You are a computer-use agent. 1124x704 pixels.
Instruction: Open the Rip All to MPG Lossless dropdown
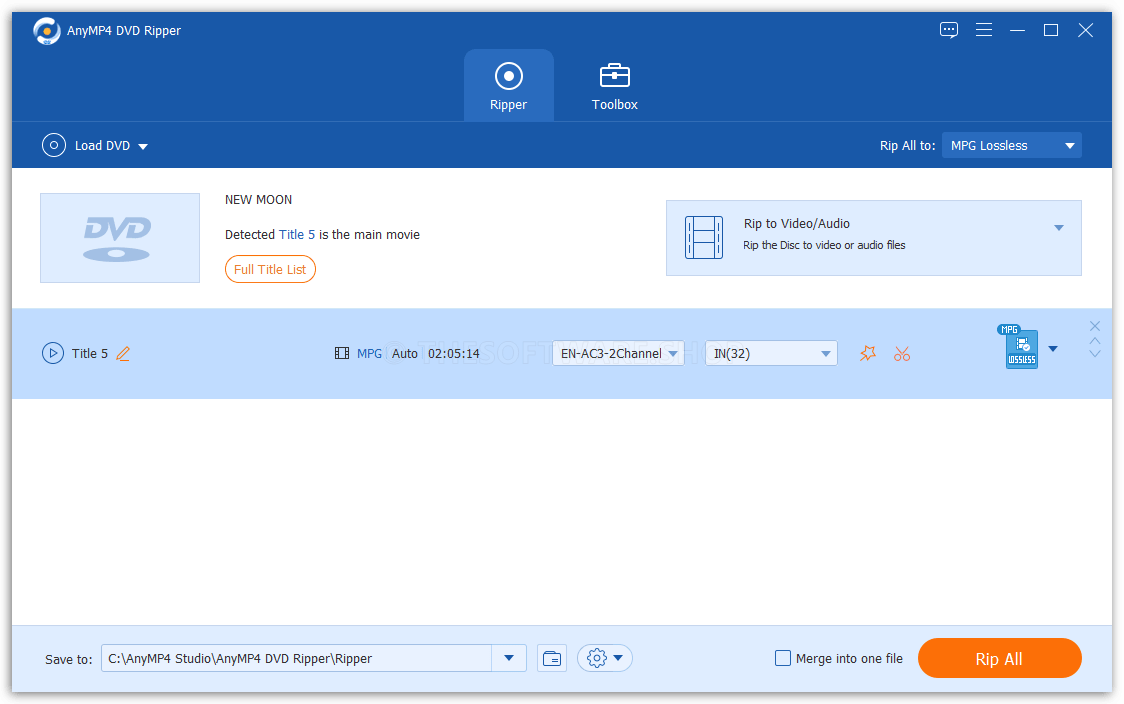pos(1011,146)
